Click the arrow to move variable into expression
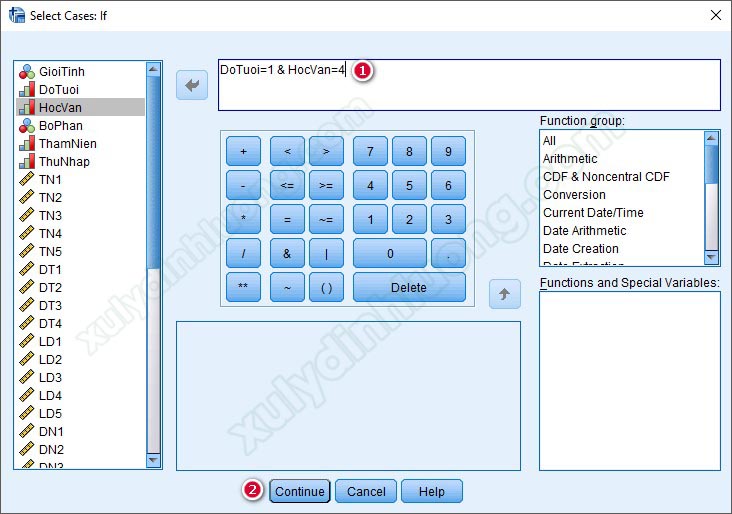 [x=192, y=86]
